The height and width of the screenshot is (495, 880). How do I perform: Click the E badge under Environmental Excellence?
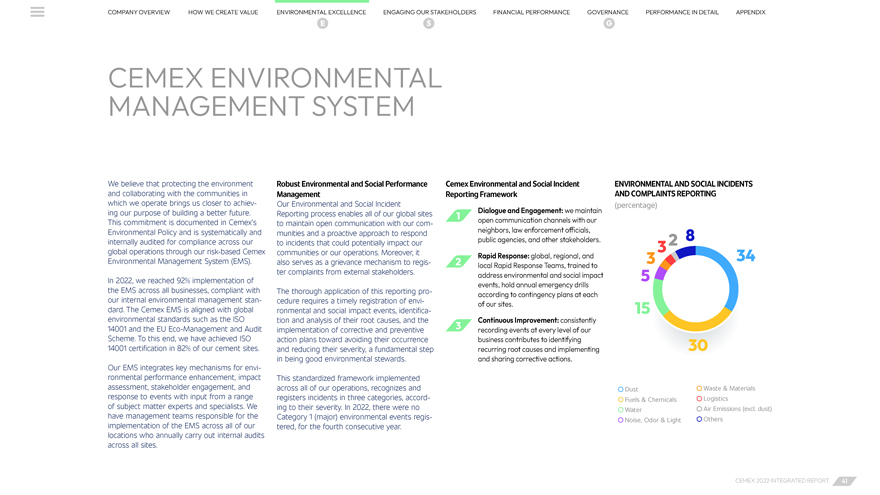tap(322, 23)
